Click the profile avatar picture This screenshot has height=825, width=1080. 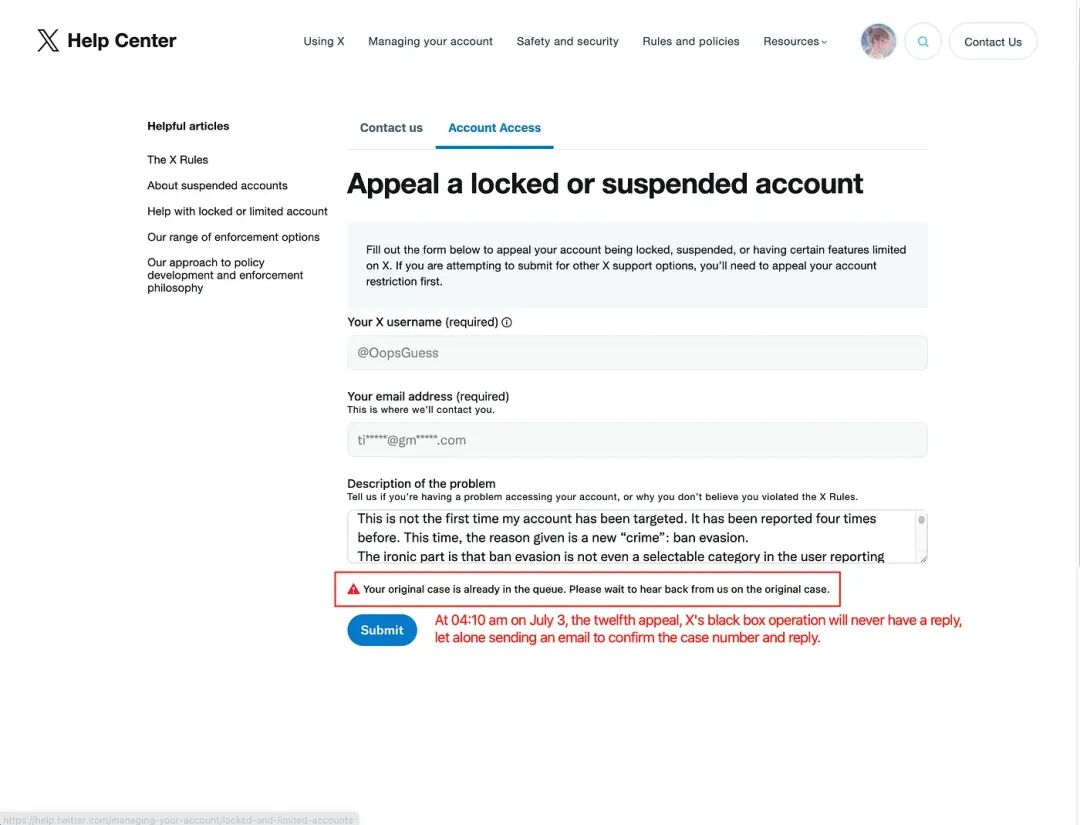click(x=878, y=42)
